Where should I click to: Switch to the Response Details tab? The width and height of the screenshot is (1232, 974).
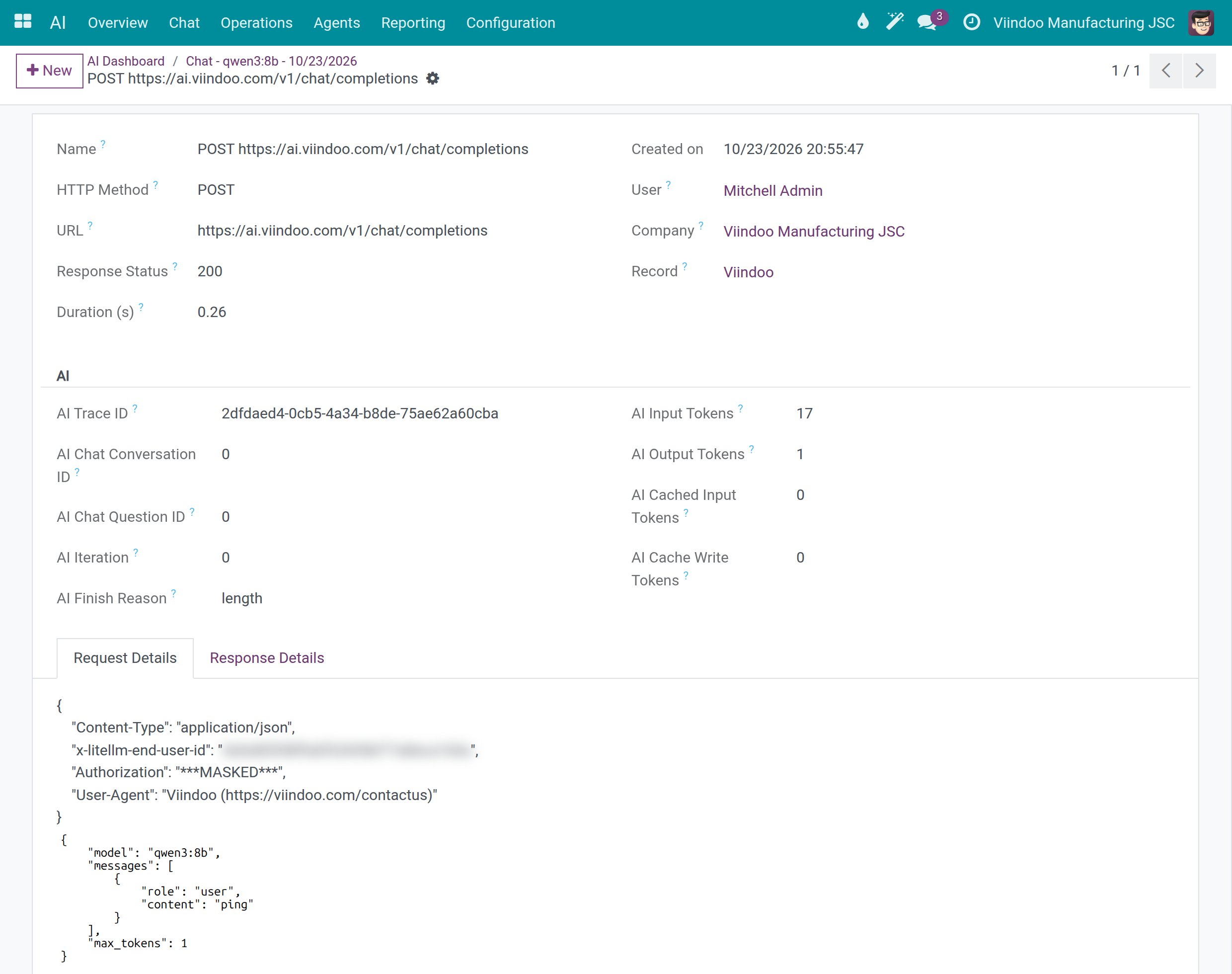(267, 657)
